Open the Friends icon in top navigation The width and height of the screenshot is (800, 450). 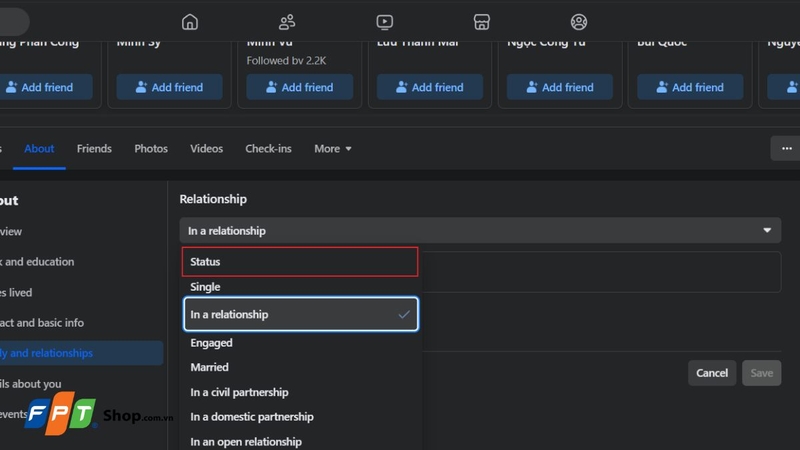(x=287, y=22)
